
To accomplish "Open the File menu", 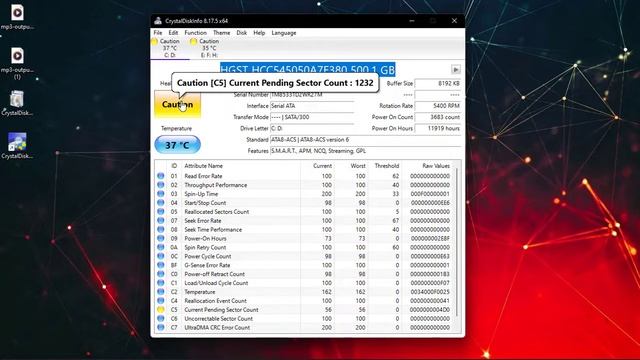I will click(158, 33).
